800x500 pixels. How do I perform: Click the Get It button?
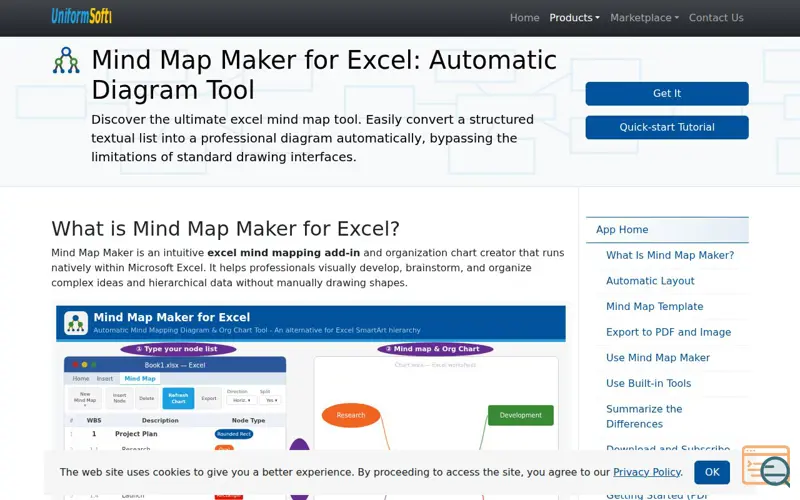pyautogui.click(x=667, y=93)
